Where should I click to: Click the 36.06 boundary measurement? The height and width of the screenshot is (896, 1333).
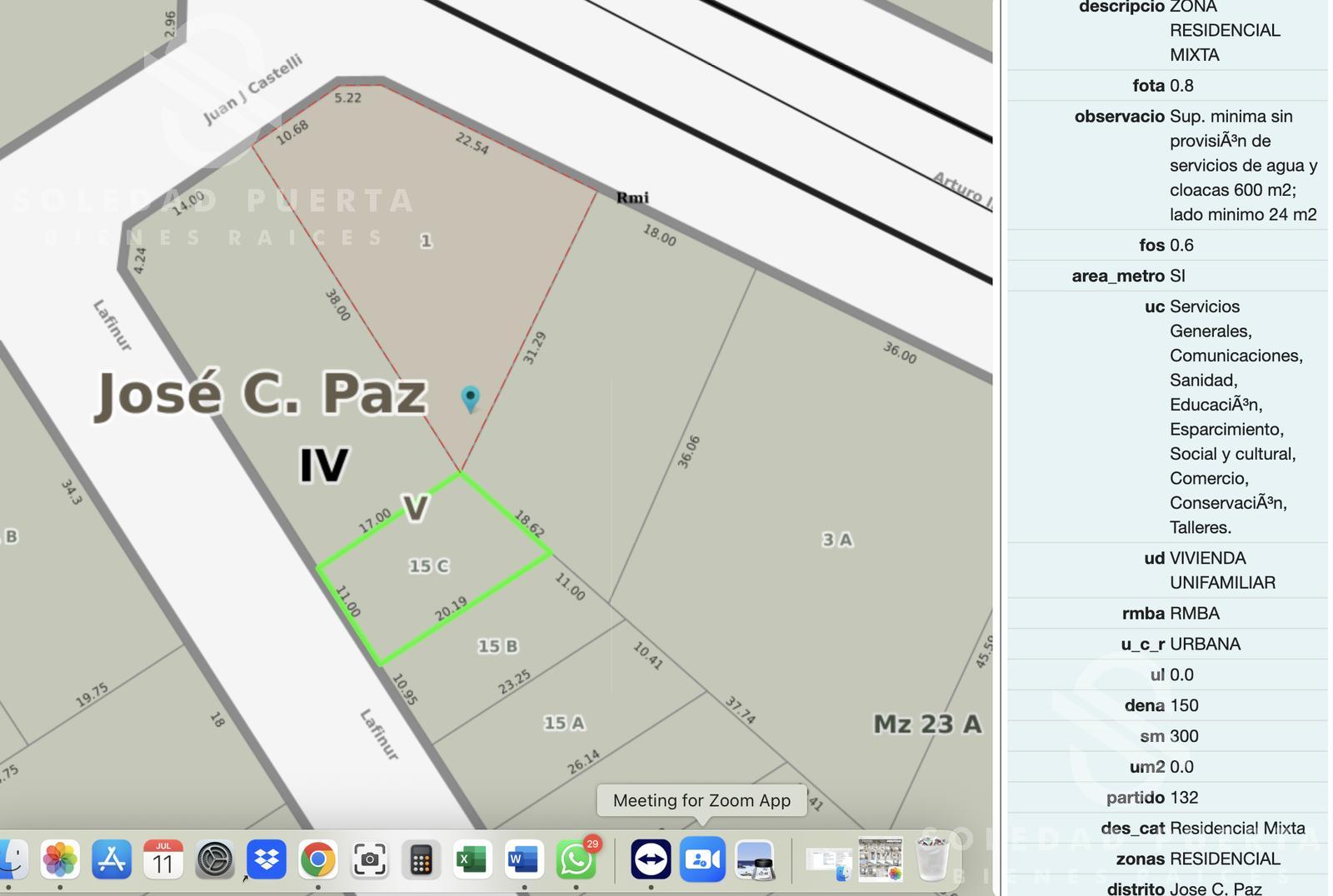click(x=688, y=452)
